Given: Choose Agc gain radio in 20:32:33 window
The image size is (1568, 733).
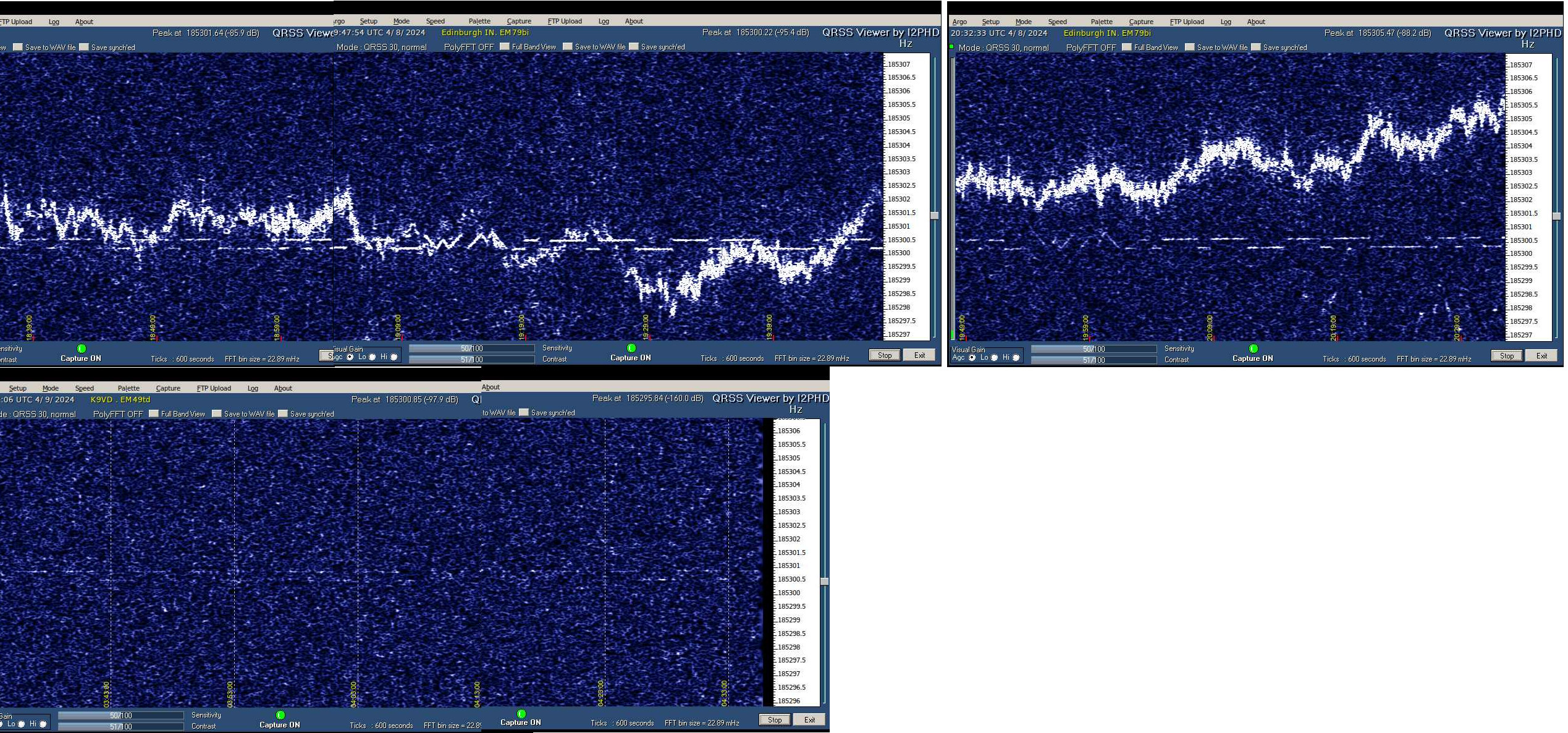Looking at the screenshot, I should [x=972, y=358].
